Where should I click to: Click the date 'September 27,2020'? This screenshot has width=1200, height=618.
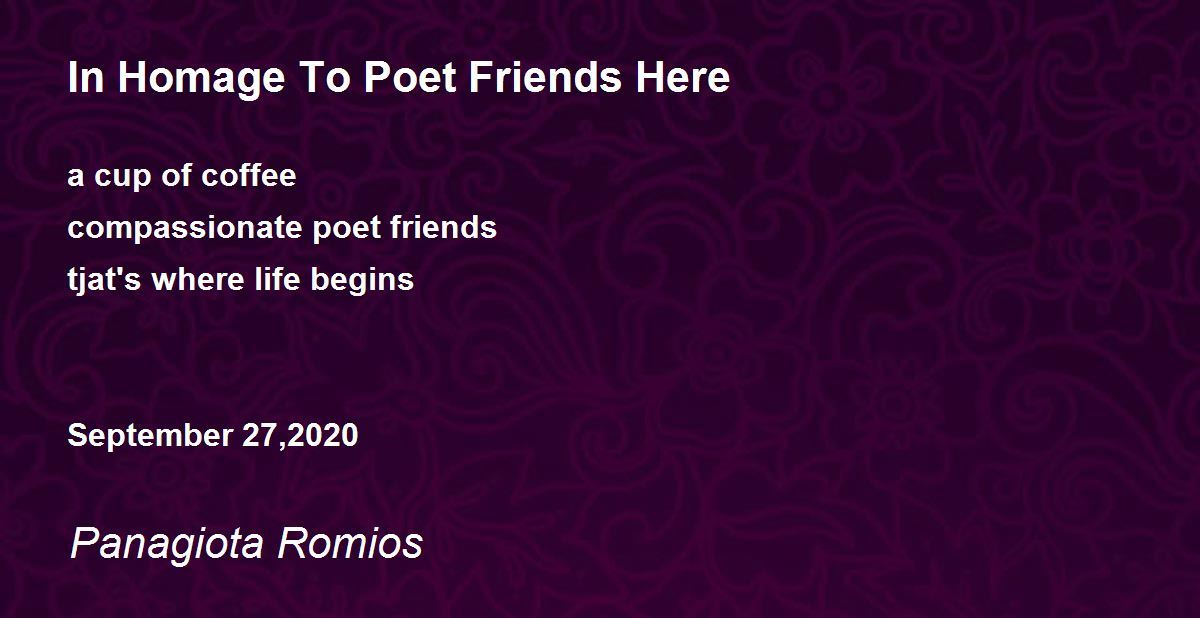tap(213, 436)
